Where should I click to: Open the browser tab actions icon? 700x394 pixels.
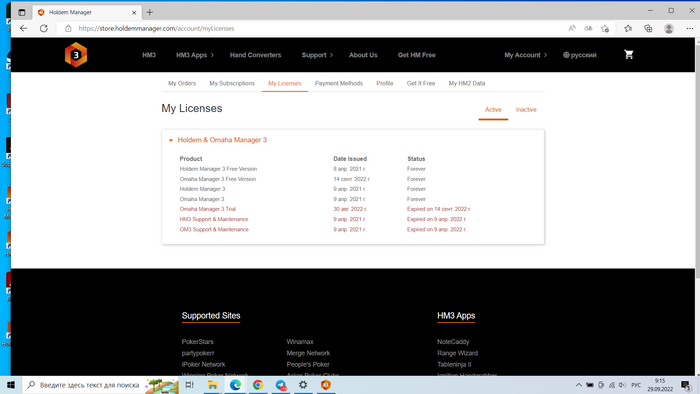coord(21,12)
